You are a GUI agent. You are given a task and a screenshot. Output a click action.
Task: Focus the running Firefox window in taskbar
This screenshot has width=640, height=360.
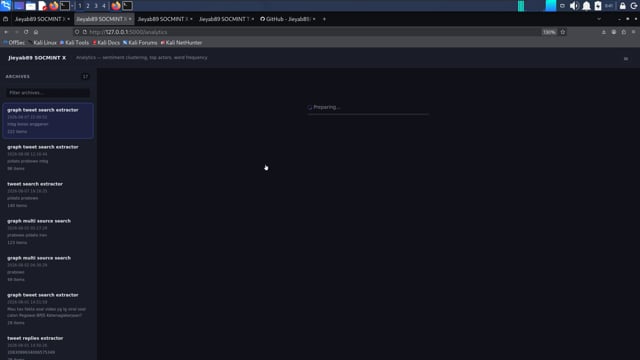(116, 6)
